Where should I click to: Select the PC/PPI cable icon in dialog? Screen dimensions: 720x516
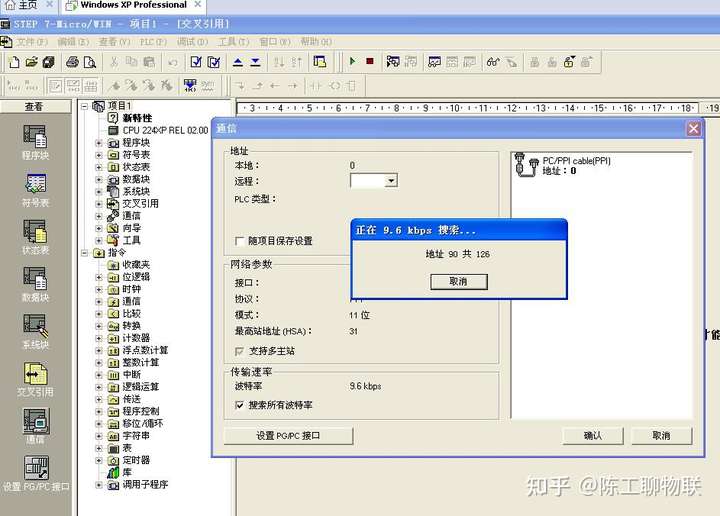526,164
